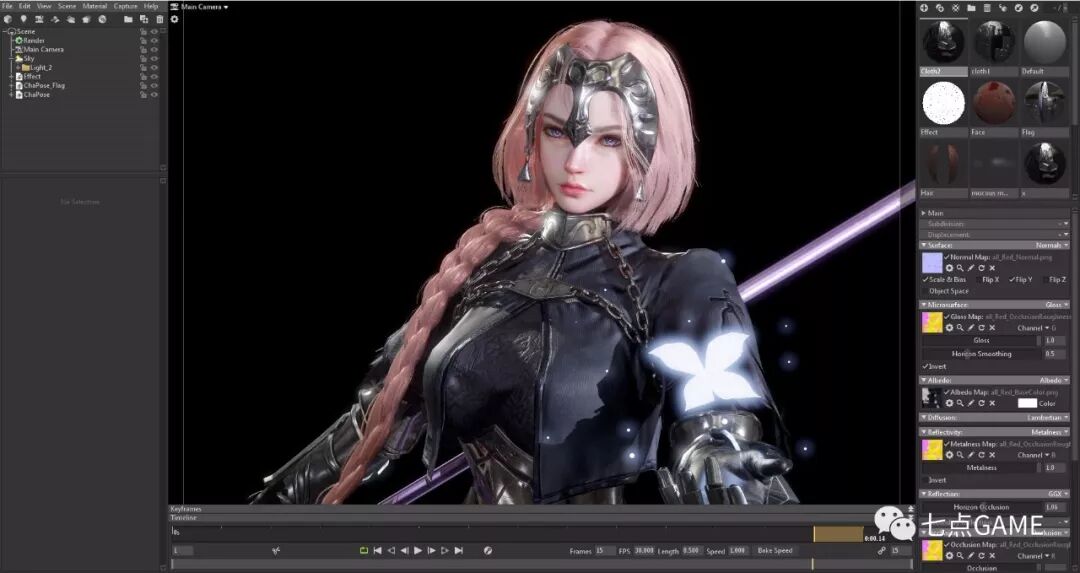Open the Edit menu
Screen dimensions: 1080x573
point(25,6)
